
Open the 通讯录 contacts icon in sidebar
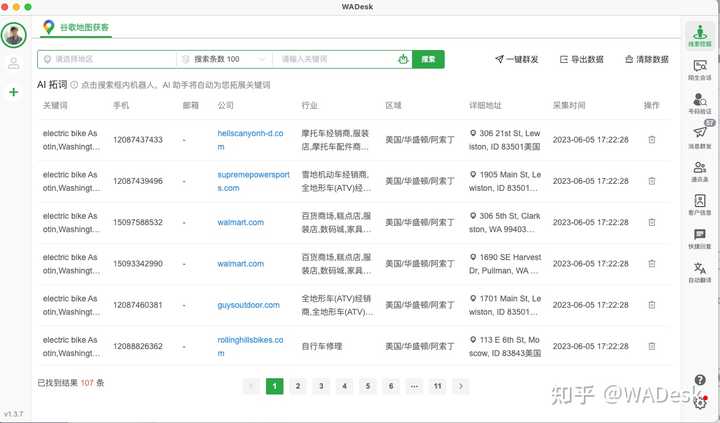coord(700,171)
